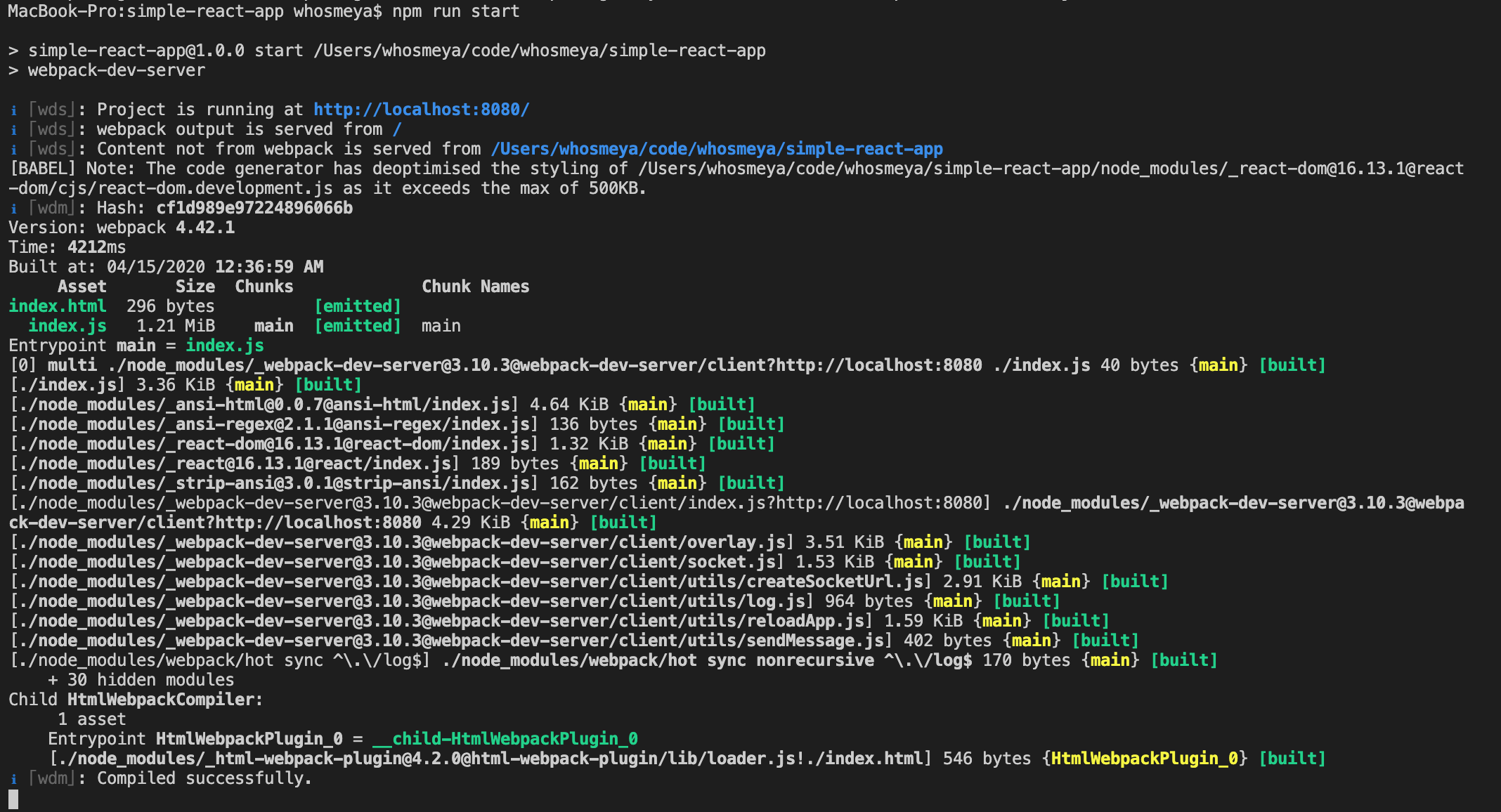Click the yellow HtmlWebpackPlugin_0 chunk name
The height and width of the screenshot is (812, 1501).
1145,759
